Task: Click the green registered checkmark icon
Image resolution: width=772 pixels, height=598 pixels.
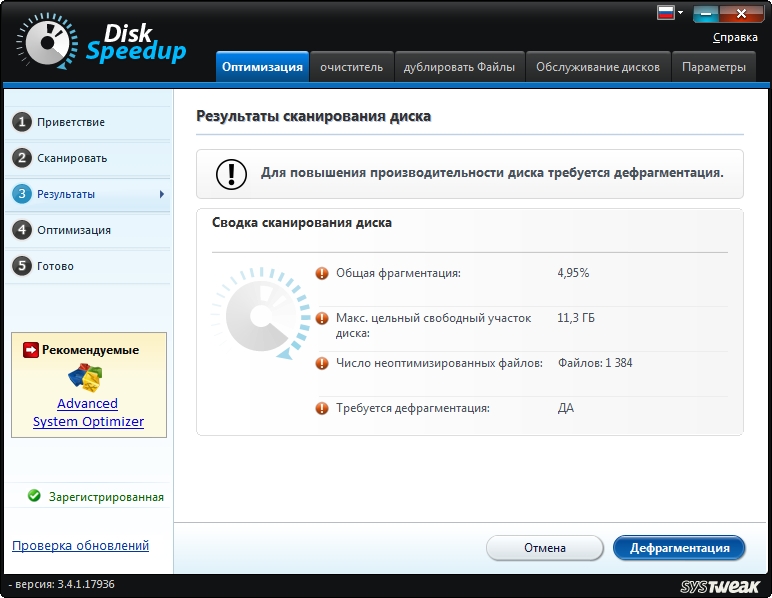Action: point(34,496)
